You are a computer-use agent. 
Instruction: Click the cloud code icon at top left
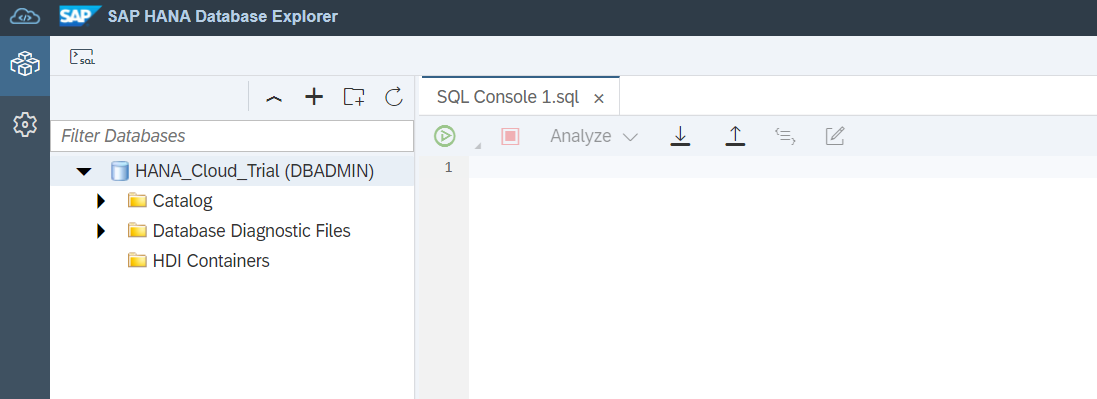[24, 15]
